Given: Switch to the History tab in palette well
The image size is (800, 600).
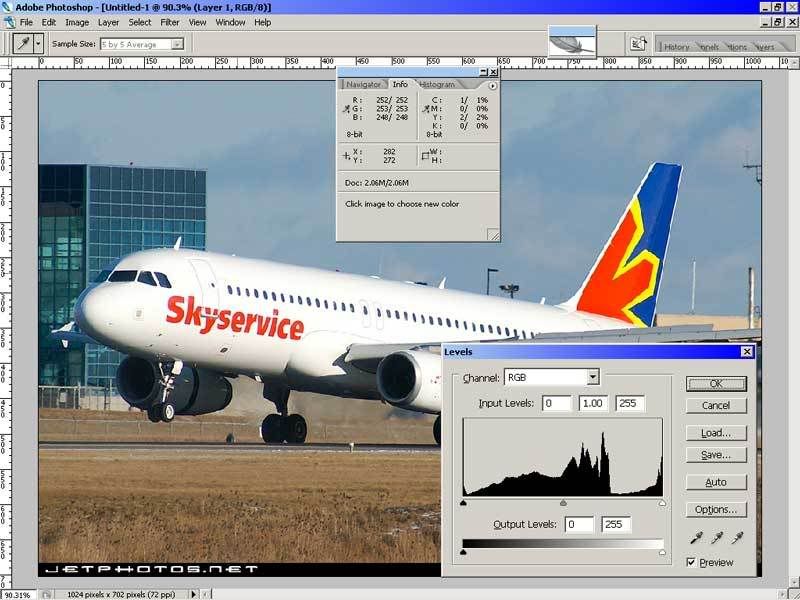Looking at the screenshot, I should coord(676,46).
